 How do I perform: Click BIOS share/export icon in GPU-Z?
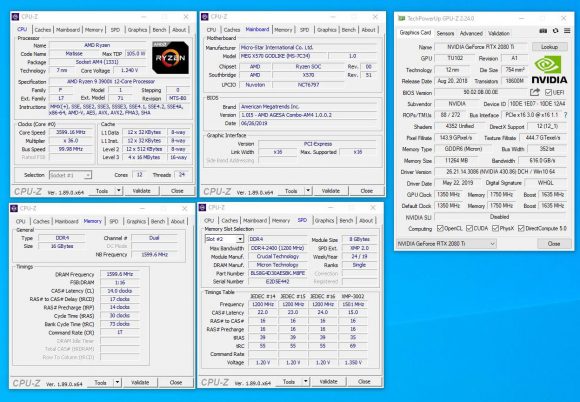click(535, 92)
